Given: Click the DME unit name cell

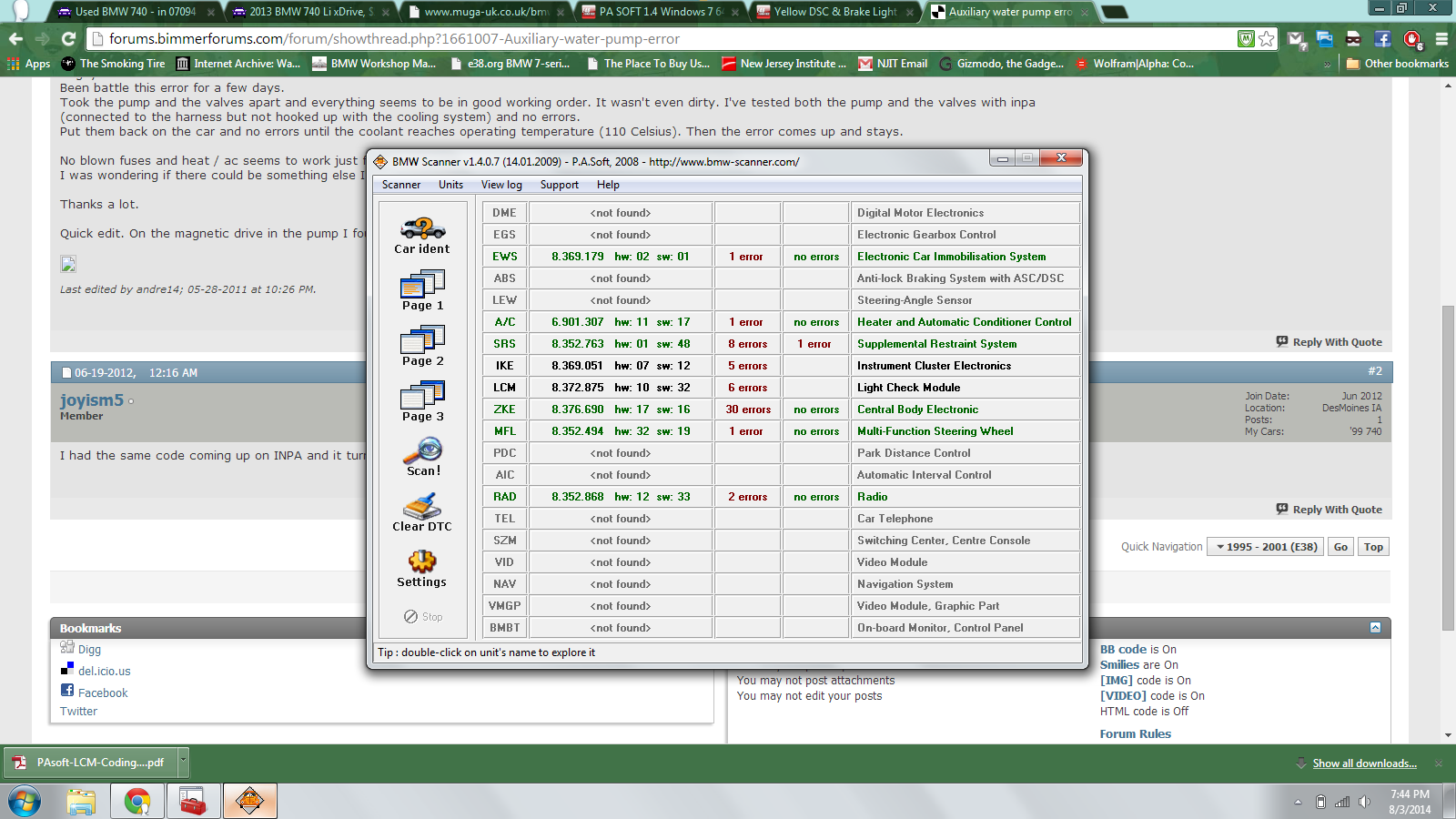Looking at the screenshot, I should tap(504, 213).
